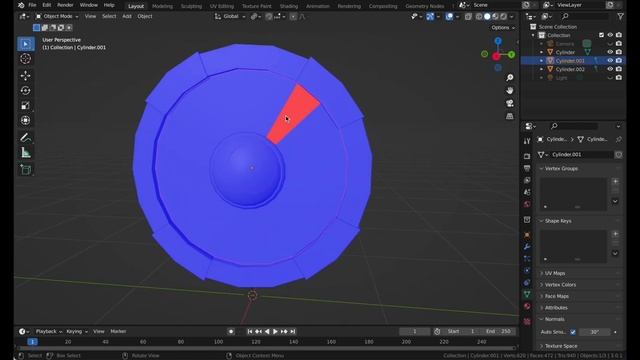Open the Material properties tab
The width and height of the screenshot is (640, 360).
[x=527, y=306]
